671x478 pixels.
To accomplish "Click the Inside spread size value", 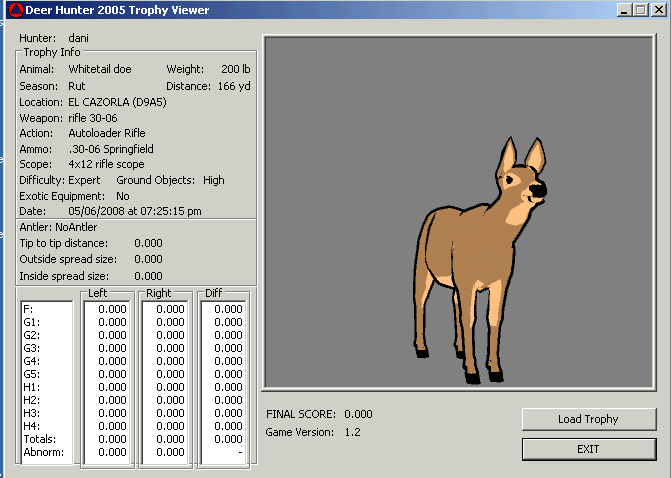I will click(x=148, y=276).
